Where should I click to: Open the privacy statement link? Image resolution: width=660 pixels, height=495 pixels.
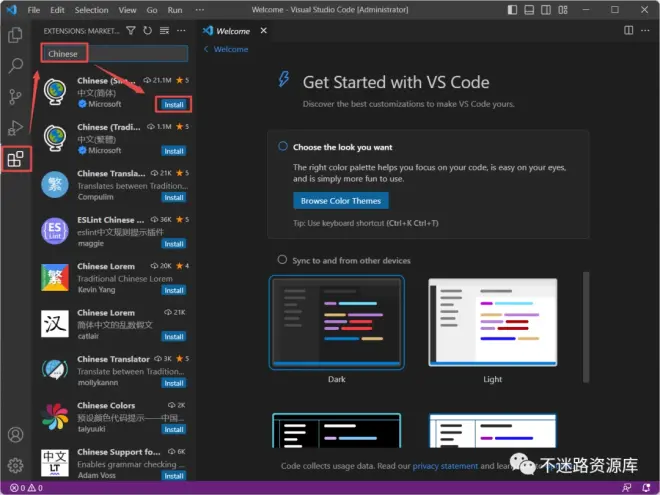(x=445, y=466)
